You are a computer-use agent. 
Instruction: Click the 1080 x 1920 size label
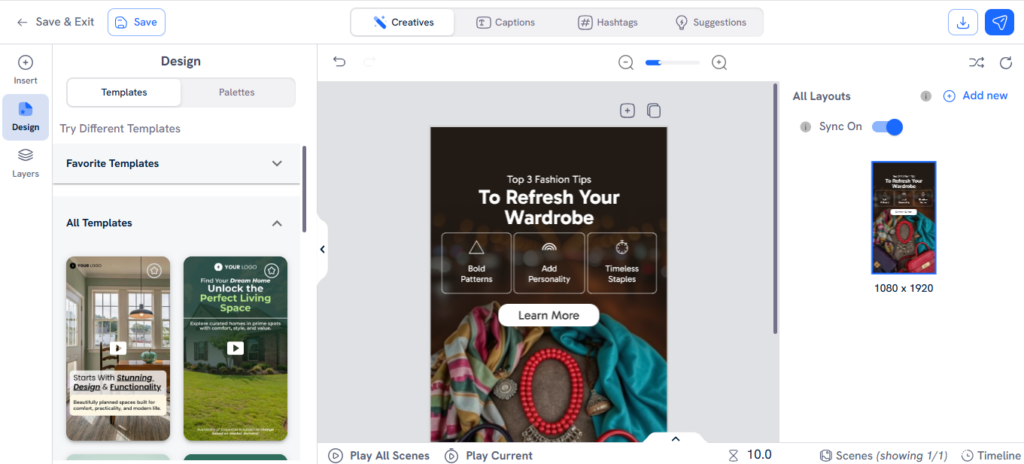(904, 288)
